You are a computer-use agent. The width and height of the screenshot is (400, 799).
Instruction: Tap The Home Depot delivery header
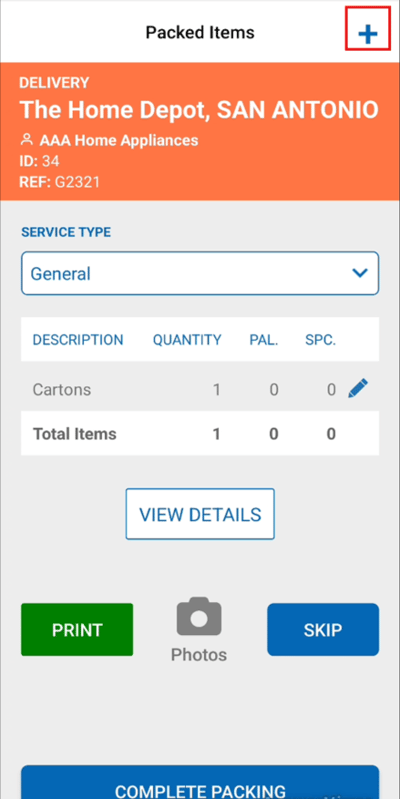click(x=199, y=109)
